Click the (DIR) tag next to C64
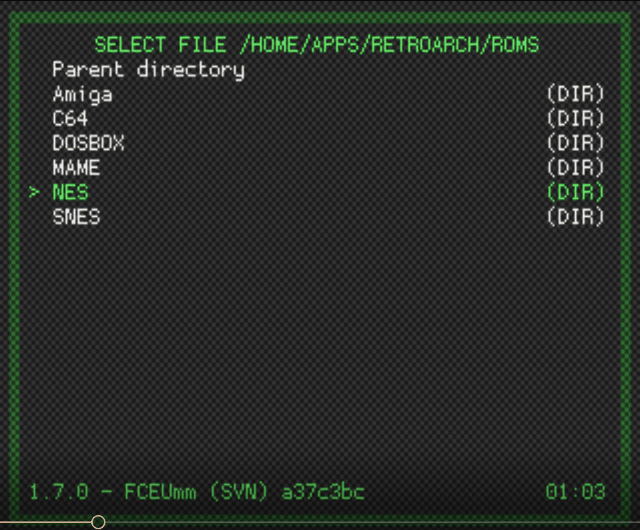640x530 pixels. pyautogui.click(x=576, y=119)
